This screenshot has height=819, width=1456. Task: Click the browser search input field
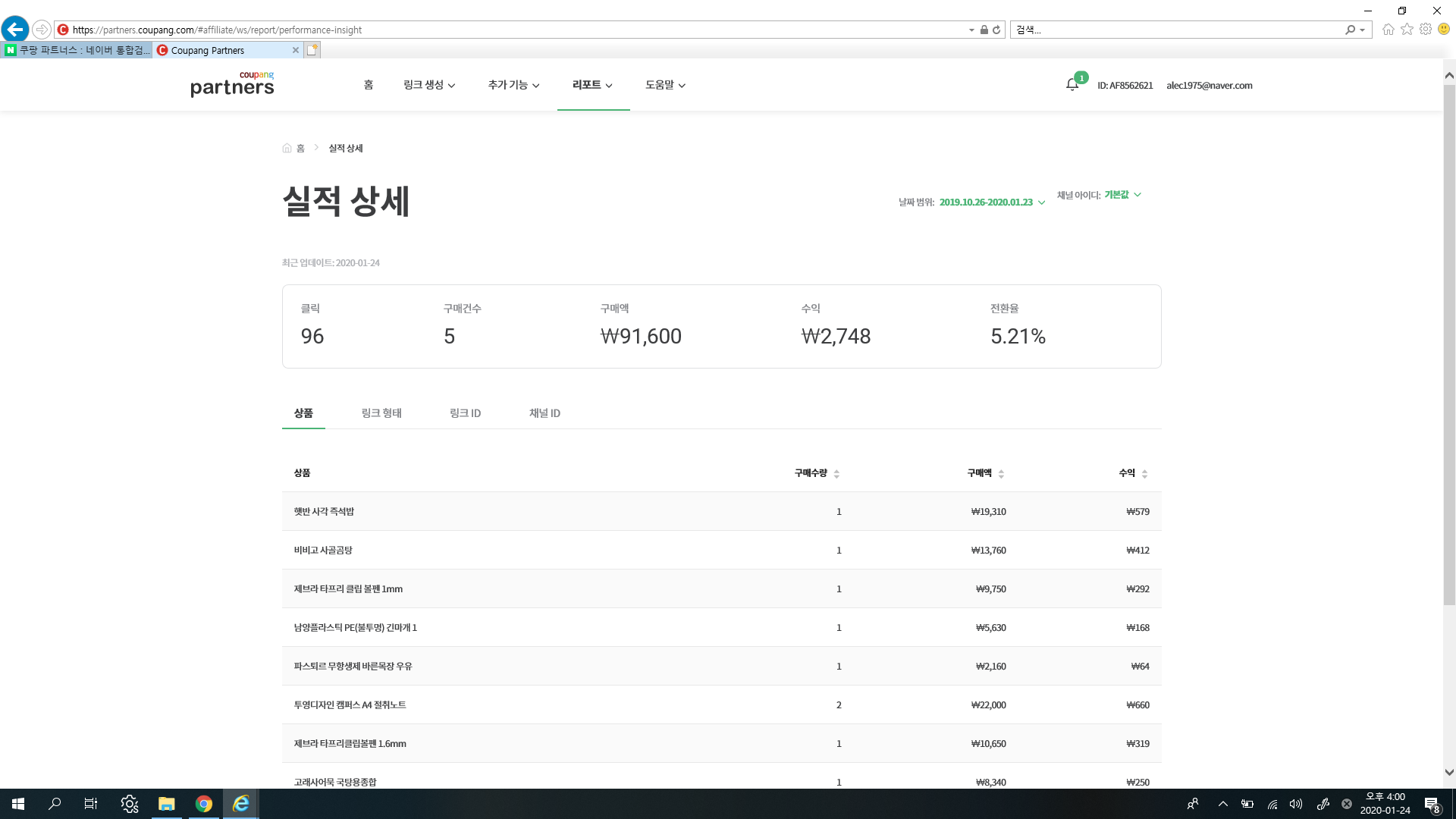(1175, 30)
